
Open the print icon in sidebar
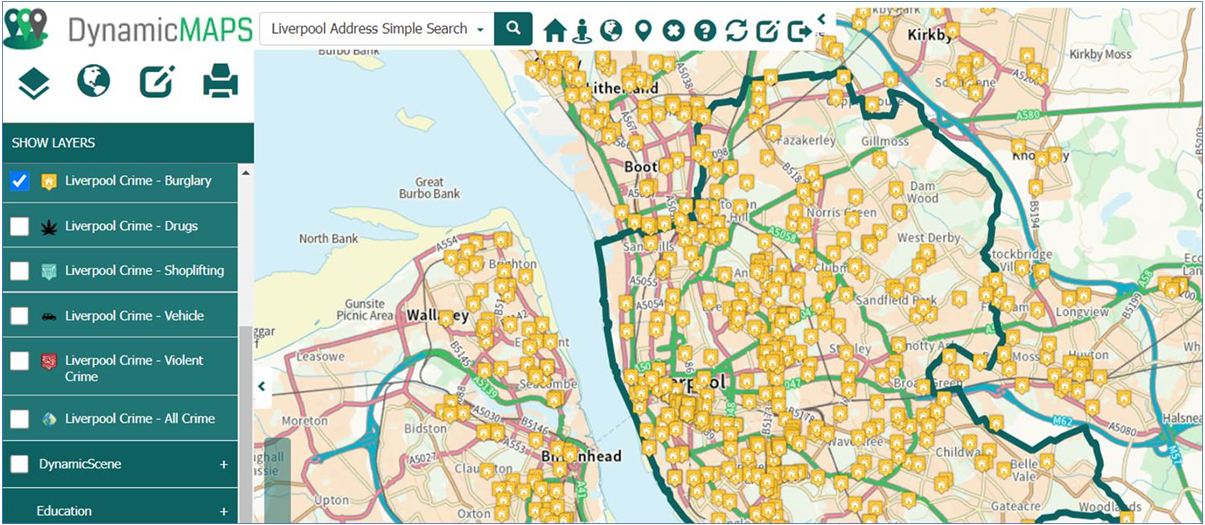coord(220,82)
